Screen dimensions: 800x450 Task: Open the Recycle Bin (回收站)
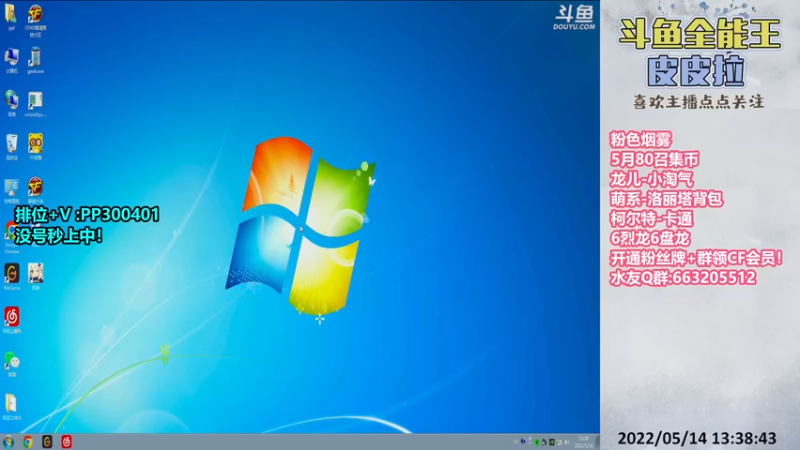coord(11,147)
